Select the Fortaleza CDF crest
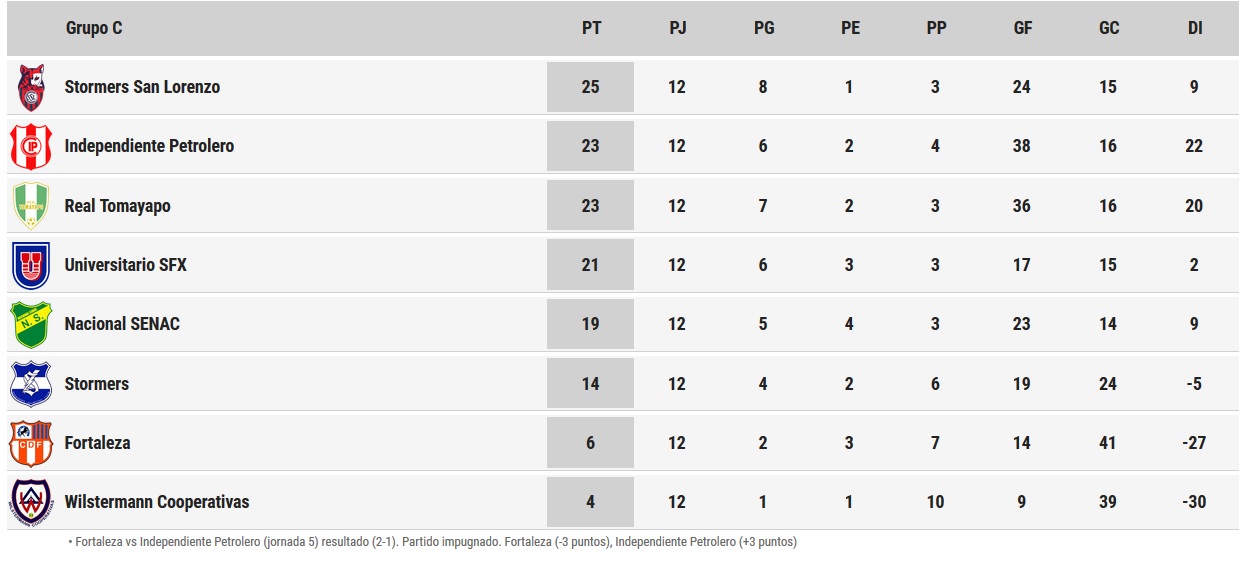 coord(31,443)
